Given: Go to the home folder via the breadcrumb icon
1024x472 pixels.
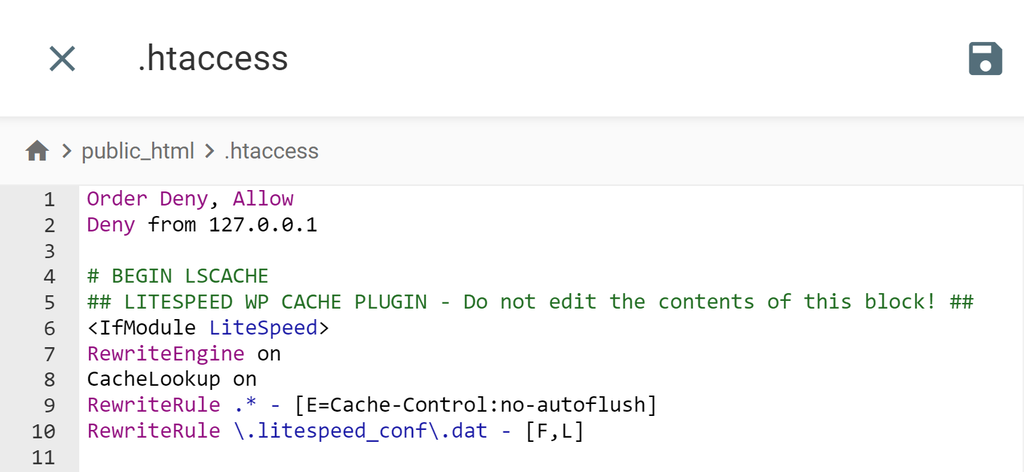Looking at the screenshot, I should click(x=37, y=151).
